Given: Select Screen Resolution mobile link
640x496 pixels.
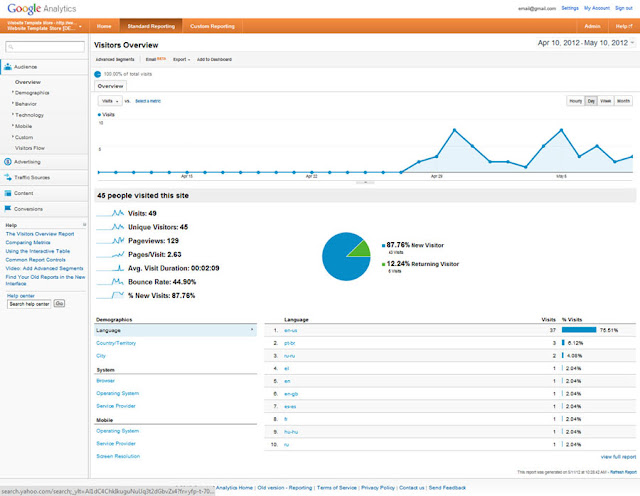Looking at the screenshot, I should pyautogui.click(x=118, y=456).
